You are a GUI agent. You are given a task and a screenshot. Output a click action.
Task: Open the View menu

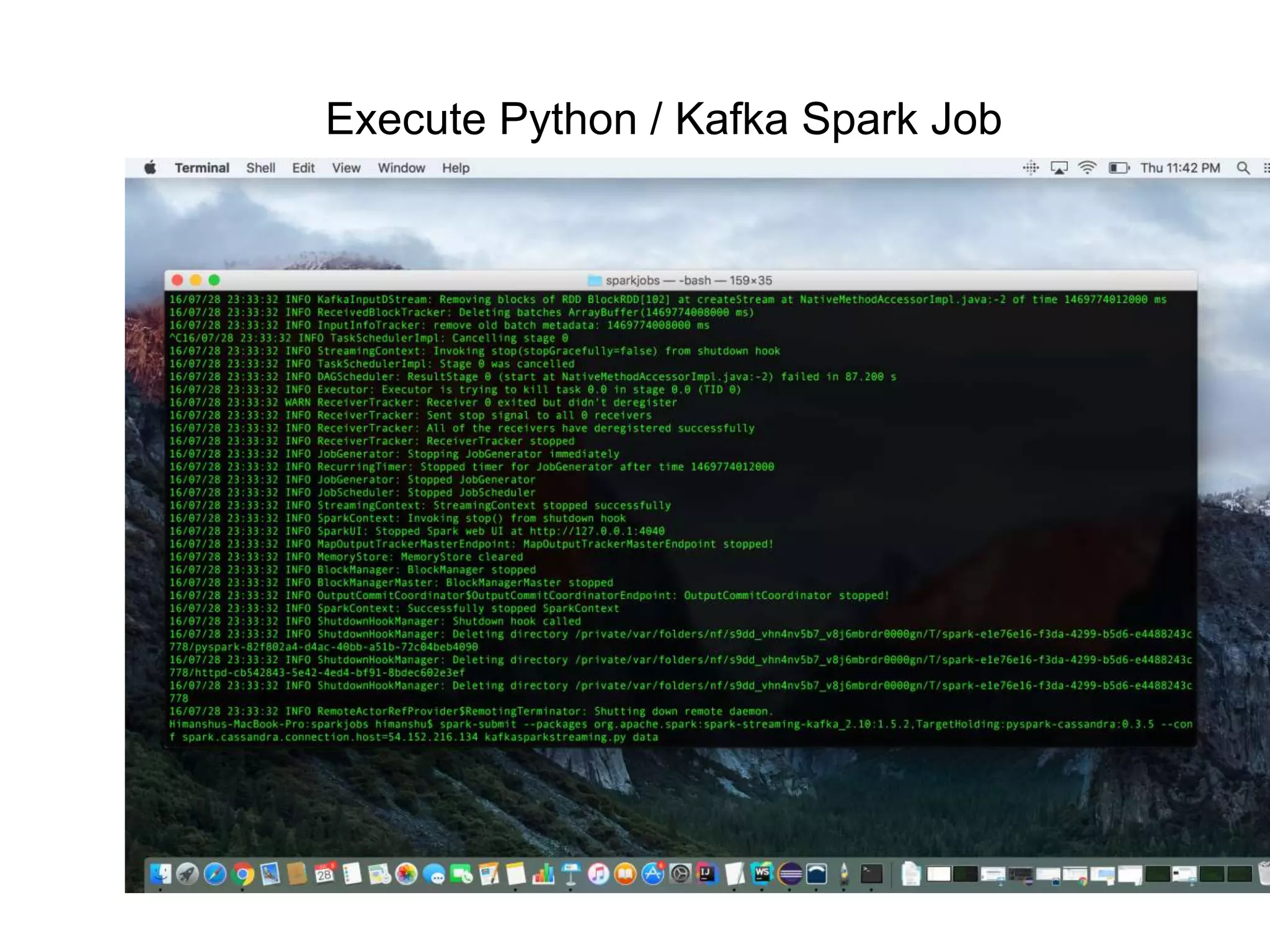pyautogui.click(x=346, y=168)
